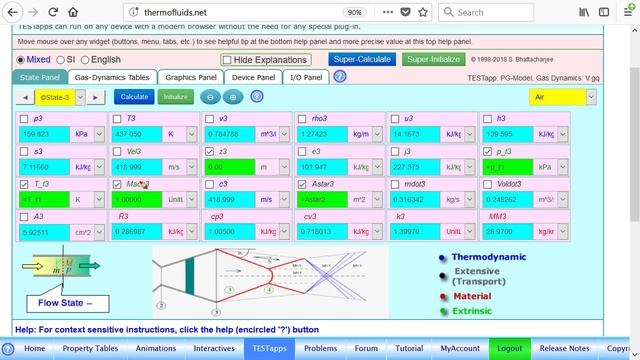
Task: Check the A3 area checkbox
Action: pyautogui.click(x=24, y=217)
